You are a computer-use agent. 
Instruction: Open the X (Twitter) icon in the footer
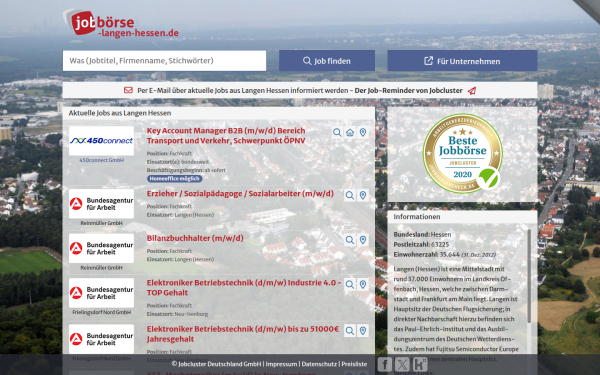pos(402,364)
